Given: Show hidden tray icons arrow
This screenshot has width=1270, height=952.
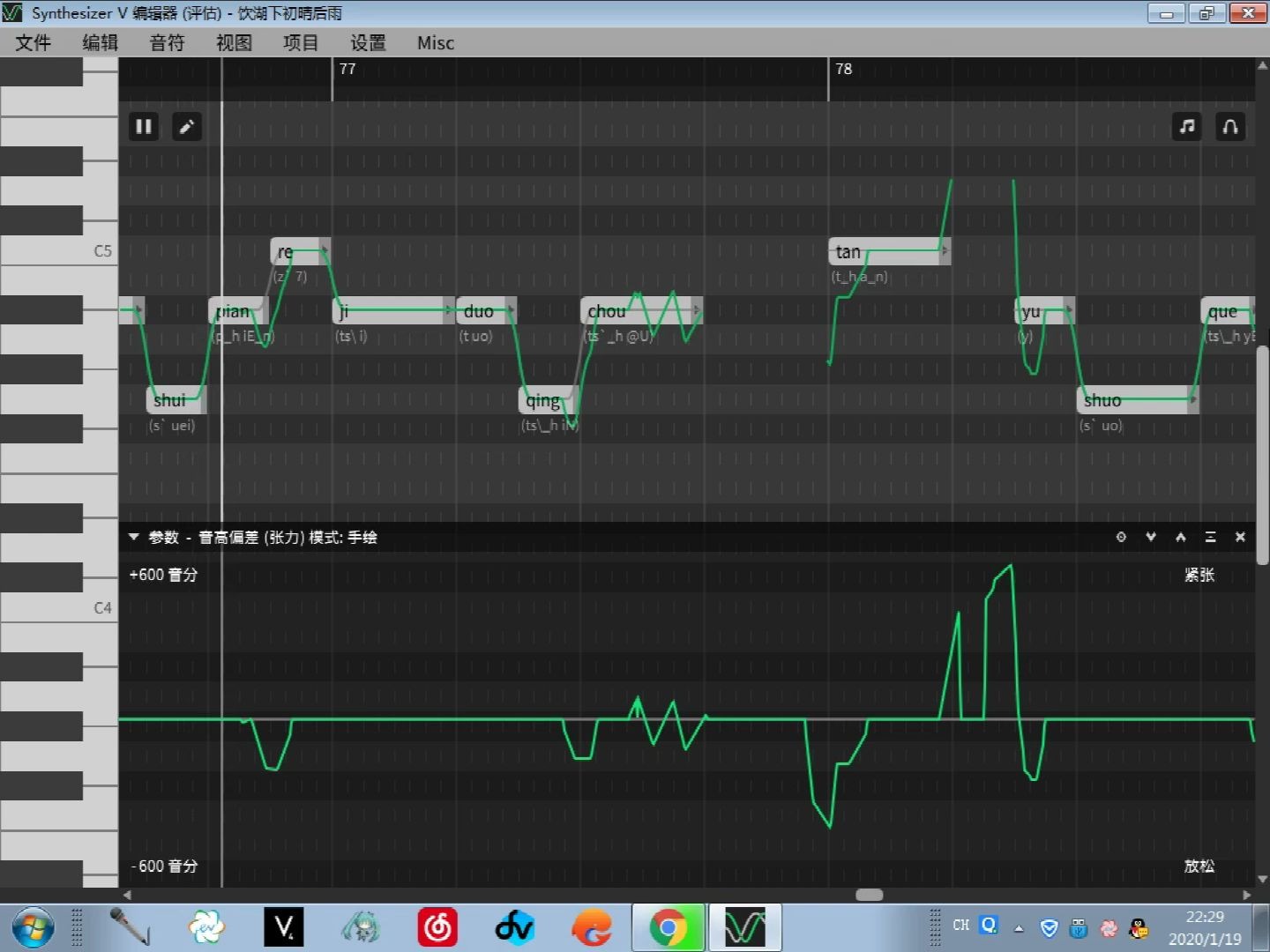Looking at the screenshot, I should [1019, 928].
